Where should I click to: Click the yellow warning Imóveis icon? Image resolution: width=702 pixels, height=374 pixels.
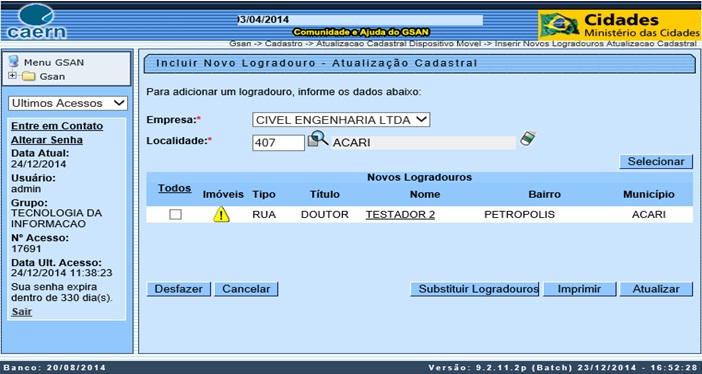point(221,215)
